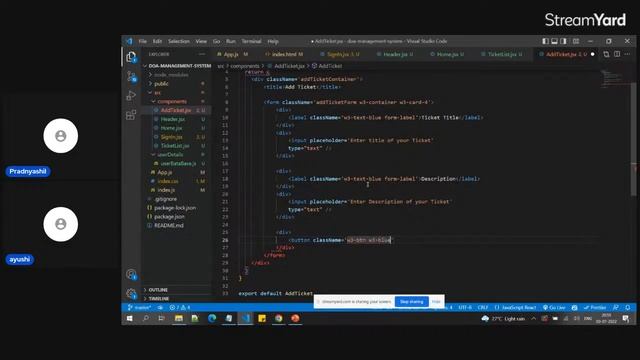Image resolution: width=640 pixels, height=360 pixels.
Task: Click Go Live in status bar
Action: 554,307
